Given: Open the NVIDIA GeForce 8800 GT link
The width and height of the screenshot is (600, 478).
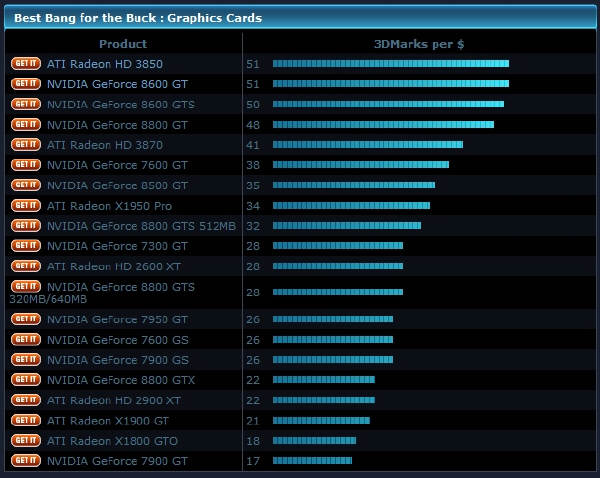Looking at the screenshot, I should coord(117,125).
